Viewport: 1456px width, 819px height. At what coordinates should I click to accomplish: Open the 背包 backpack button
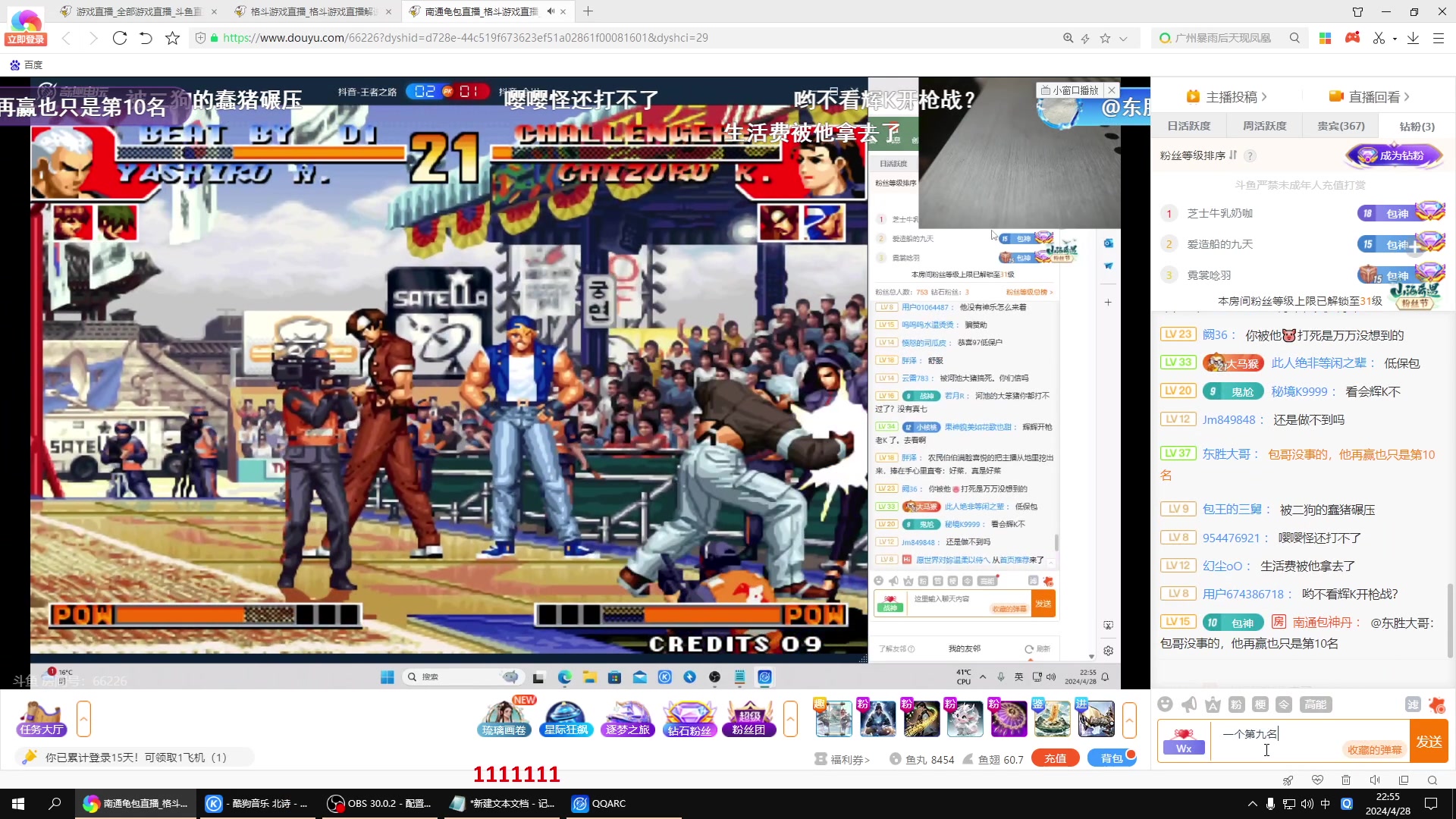click(1111, 758)
